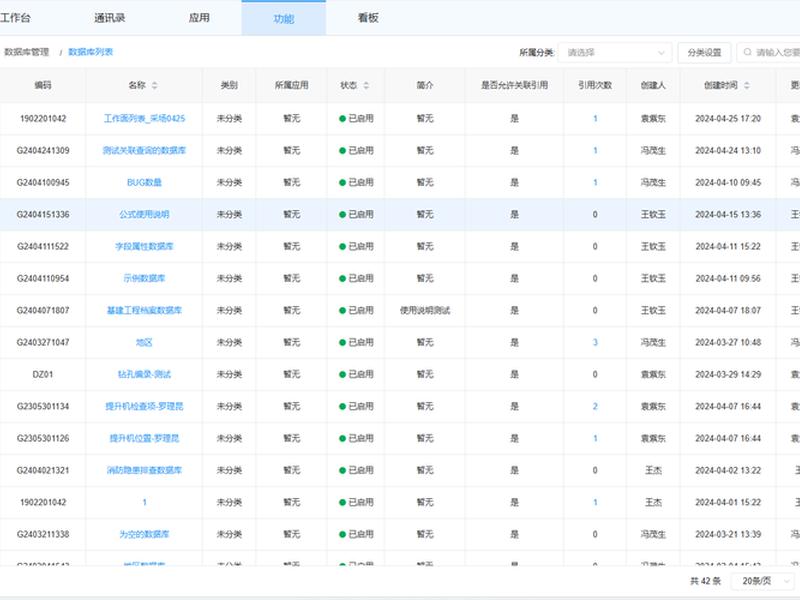This screenshot has height=600, width=800.
Task: Click 数据库列表 breadcrumb
Action: [90, 52]
